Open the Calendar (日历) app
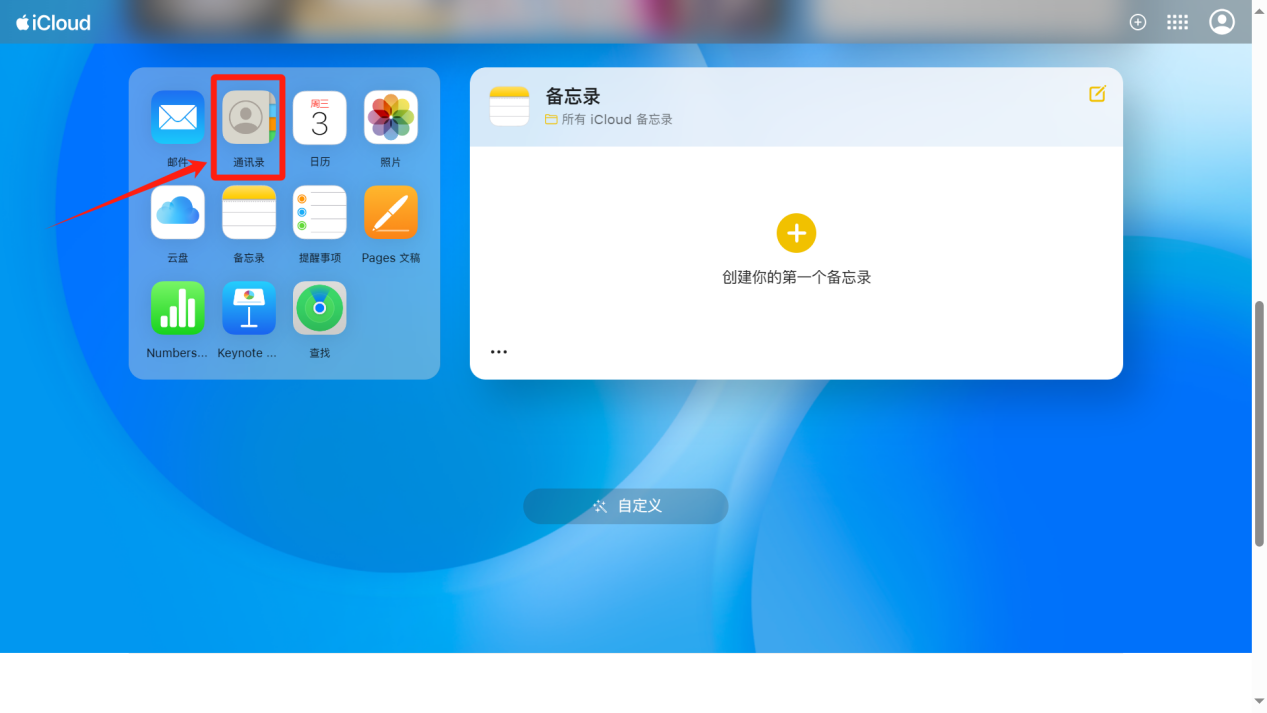Image resolution: width=1267 pixels, height=713 pixels. [320, 118]
